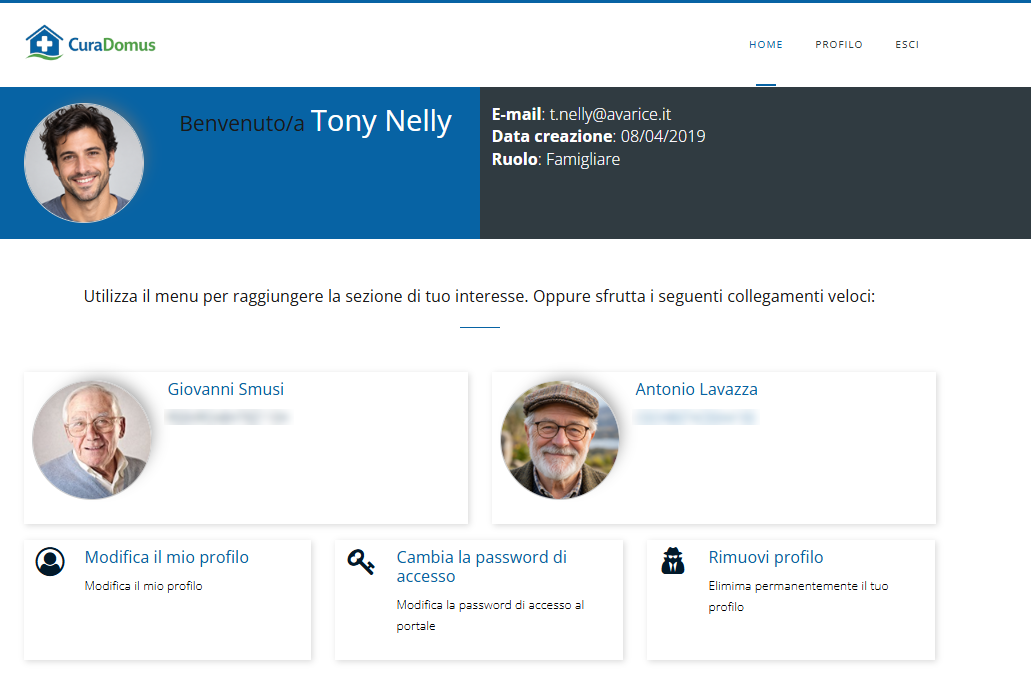Open the HOME menu item
This screenshot has width=1031, height=684.
pos(765,45)
